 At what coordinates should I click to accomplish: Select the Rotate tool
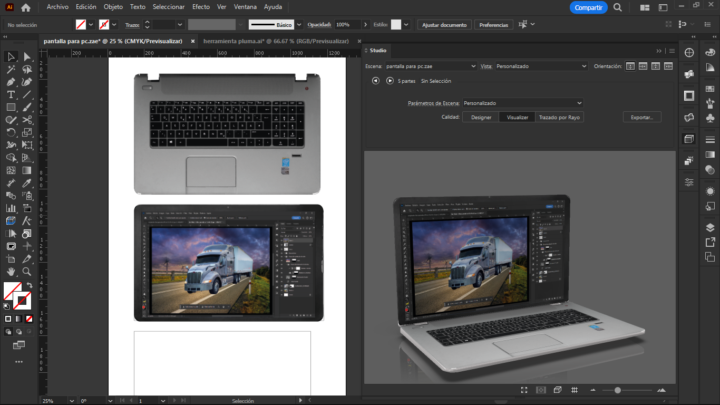[11, 132]
